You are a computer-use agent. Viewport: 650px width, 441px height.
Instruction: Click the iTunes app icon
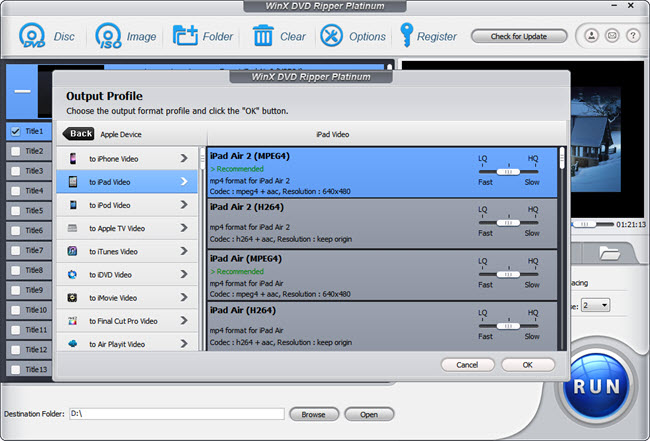(x=73, y=251)
